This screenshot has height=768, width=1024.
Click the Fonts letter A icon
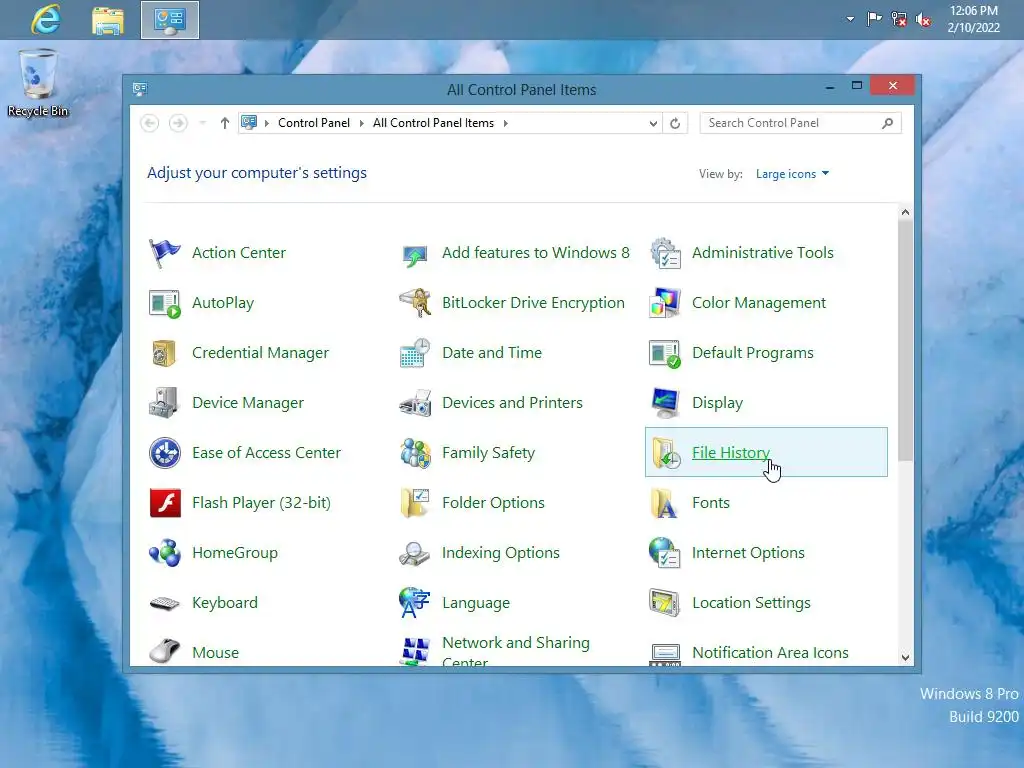pyautogui.click(x=665, y=503)
